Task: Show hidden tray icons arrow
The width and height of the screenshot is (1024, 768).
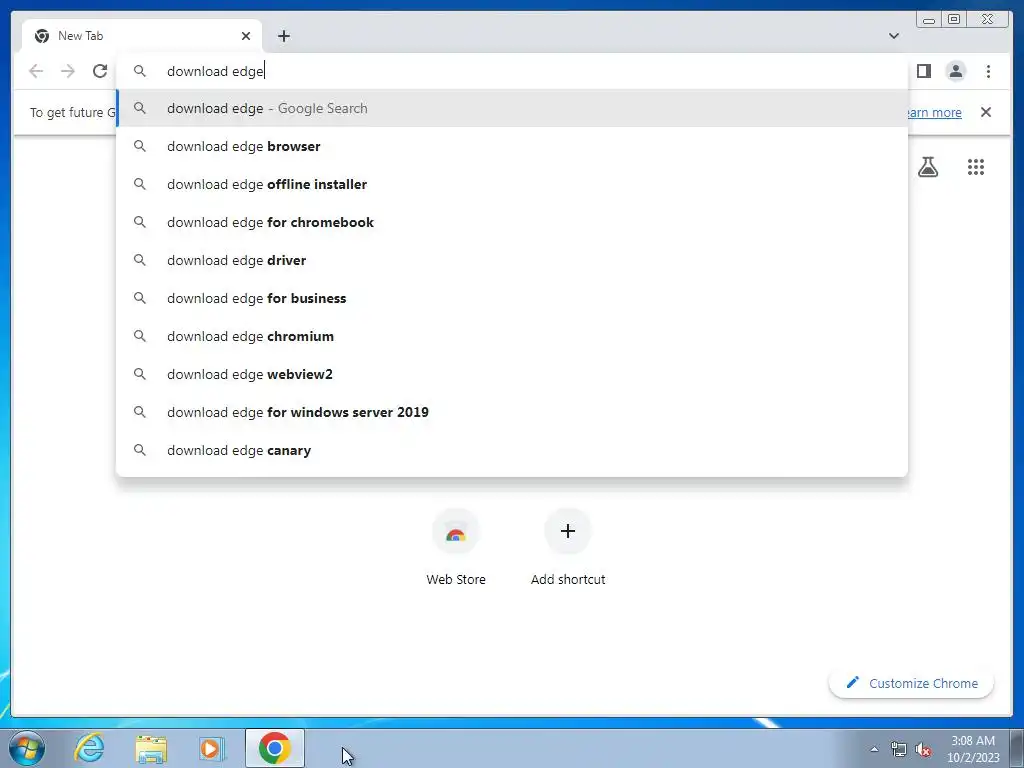Action: tap(874, 749)
